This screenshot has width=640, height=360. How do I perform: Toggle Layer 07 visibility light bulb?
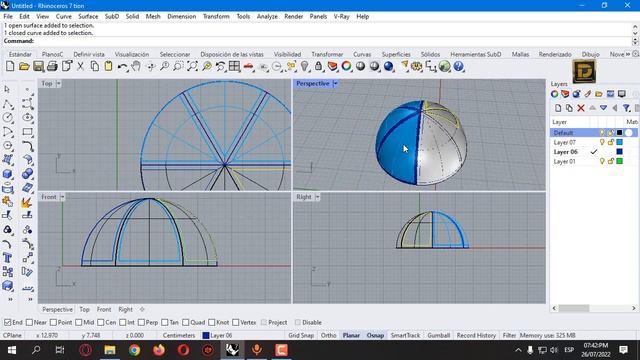click(602, 142)
